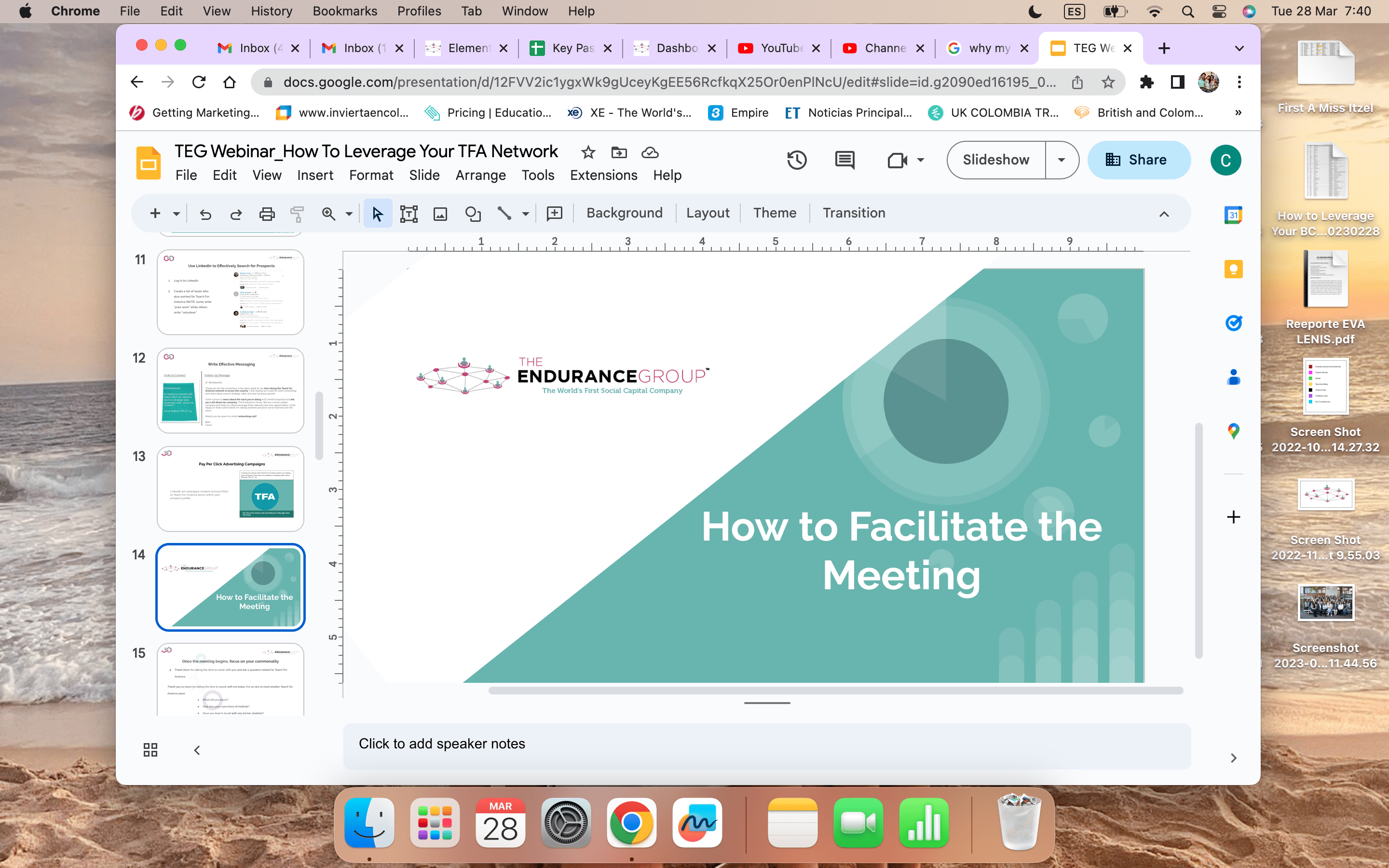This screenshot has width=1389, height=868.
Task: Open Finder from the Dock
Action: tap(369, 823)
